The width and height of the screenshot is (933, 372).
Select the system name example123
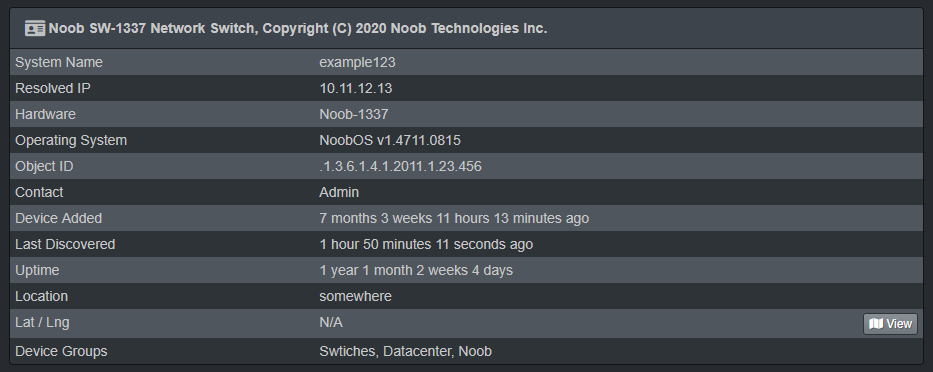click(357, 62)
